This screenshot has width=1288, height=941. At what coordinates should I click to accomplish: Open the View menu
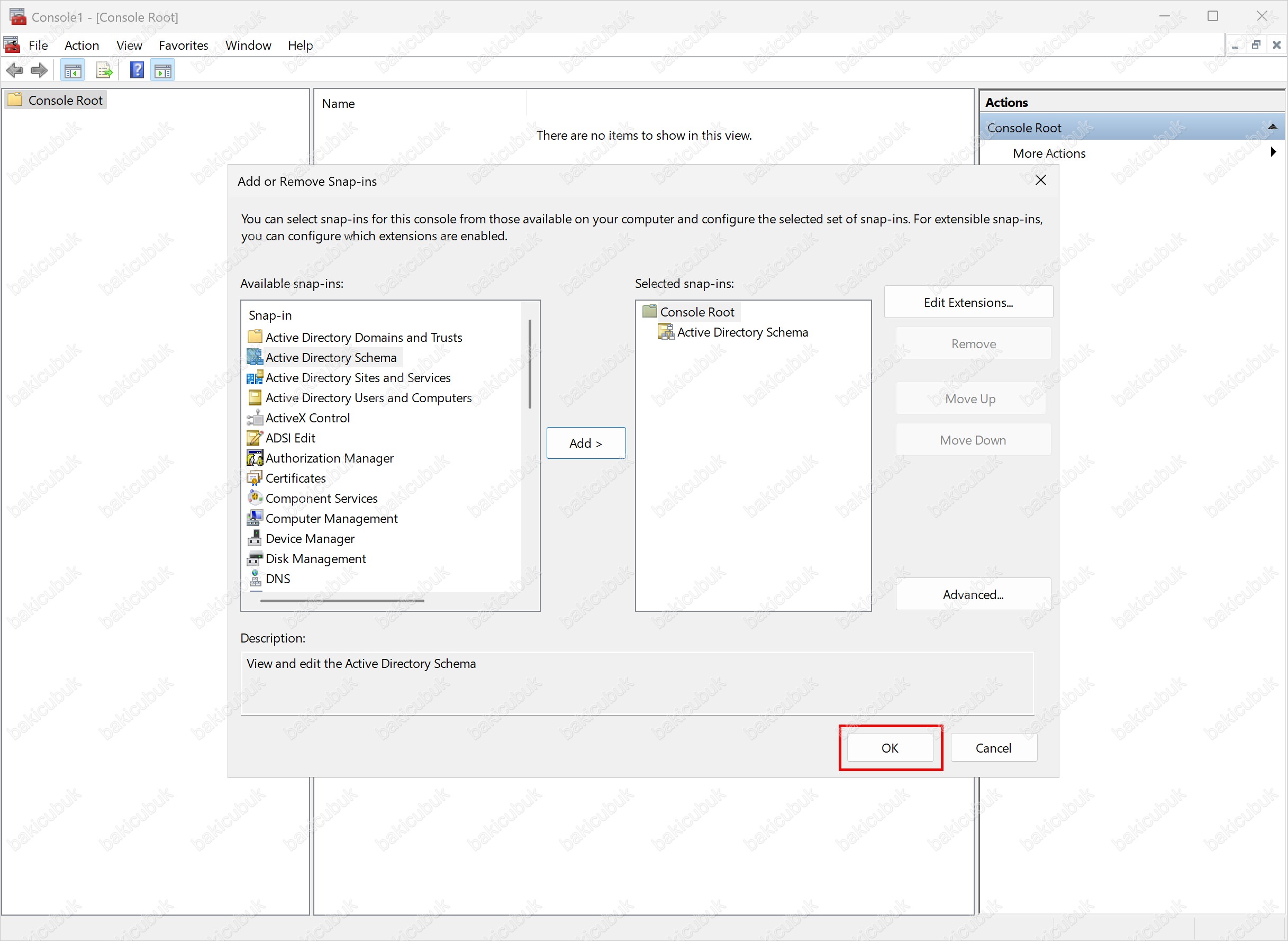(x=129, y=45)
